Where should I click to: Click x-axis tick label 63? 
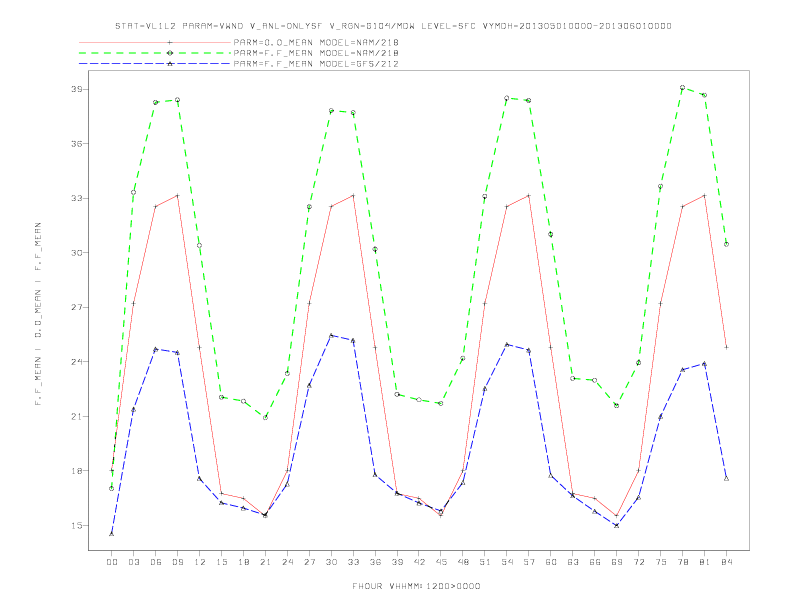573,562
